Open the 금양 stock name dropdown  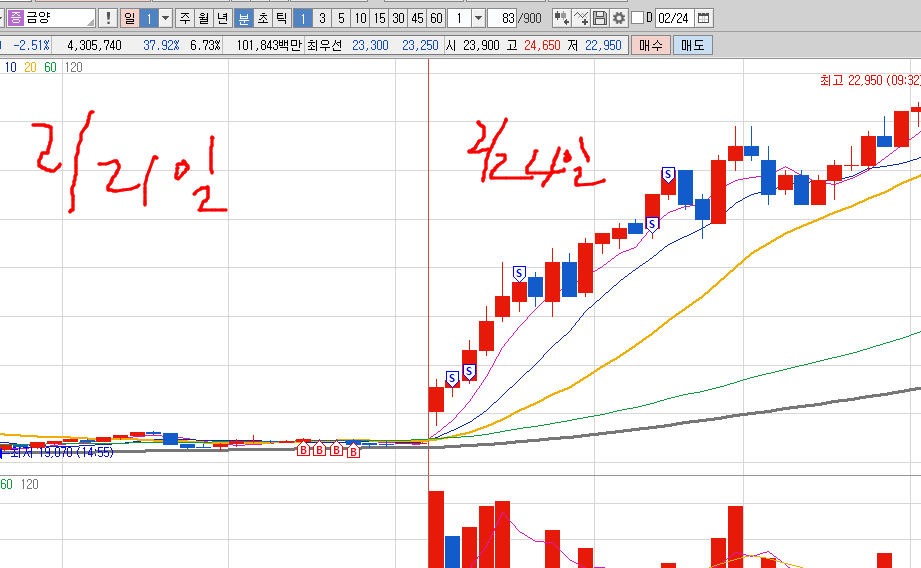click(x=90, y=18)
